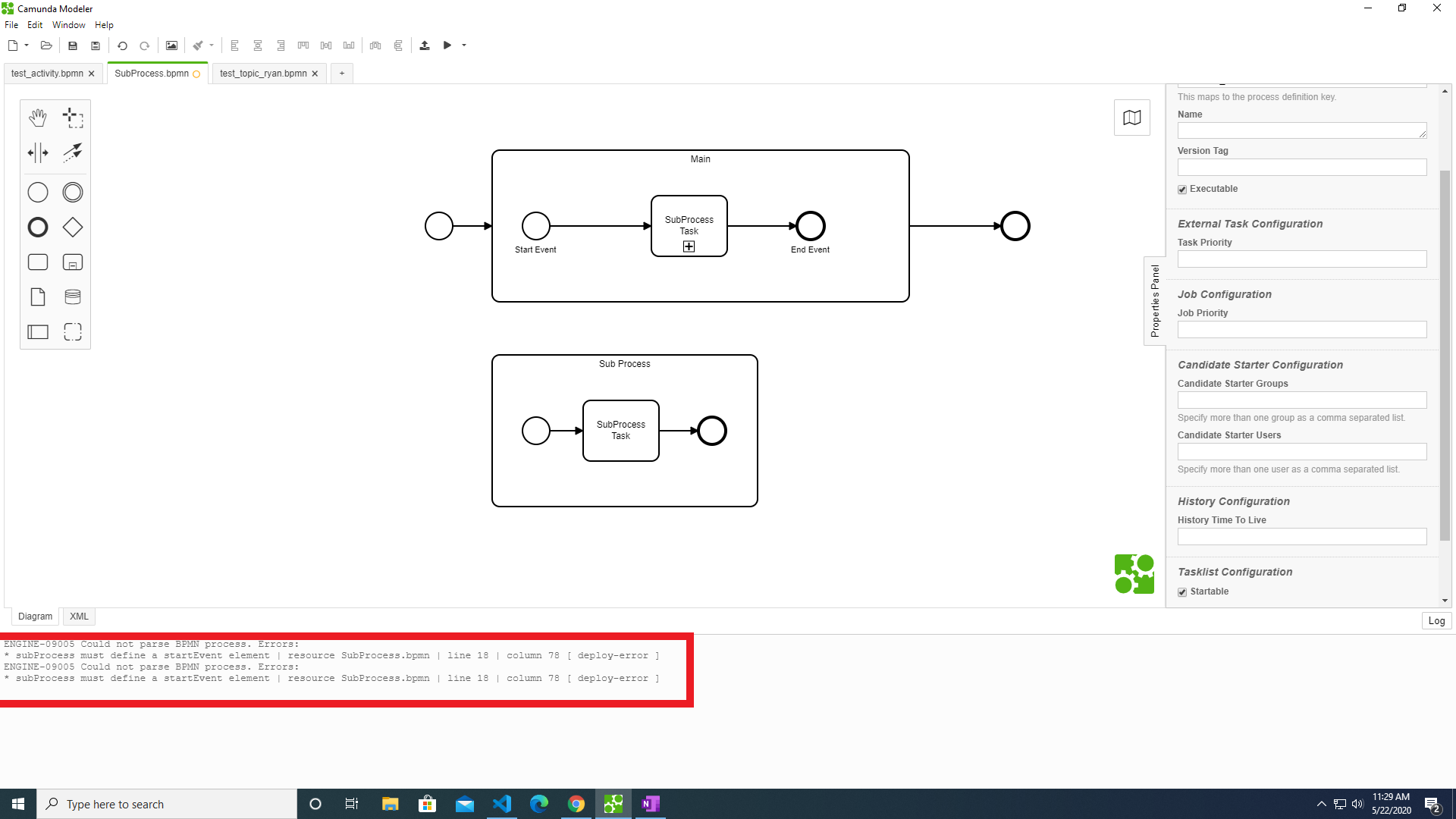Pick the data object palette shape
Viewport: 1456px width, 819px height.
click(x=38, y=297)
